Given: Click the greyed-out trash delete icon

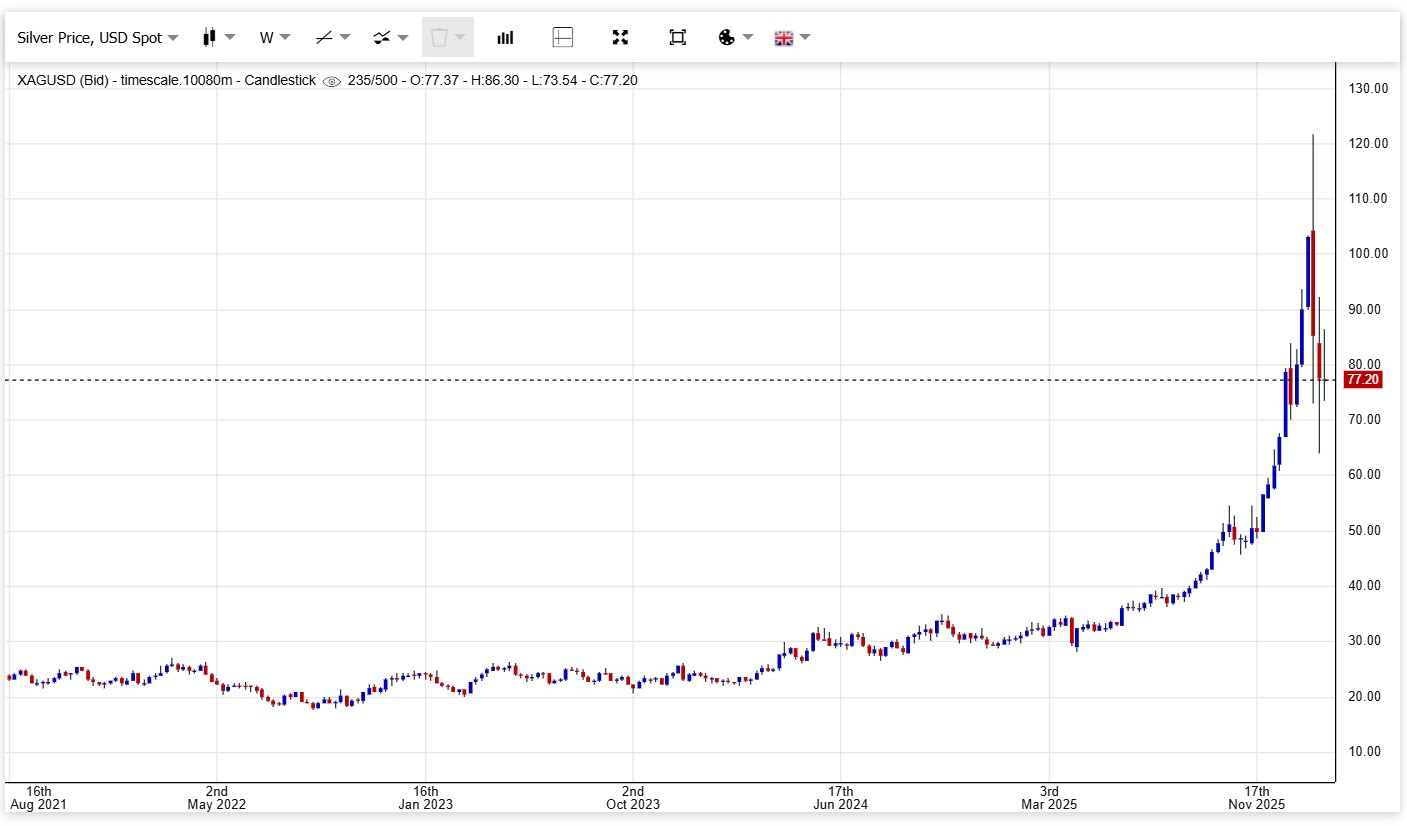Looking at the screenshot, I should click(x=439, y=38).
